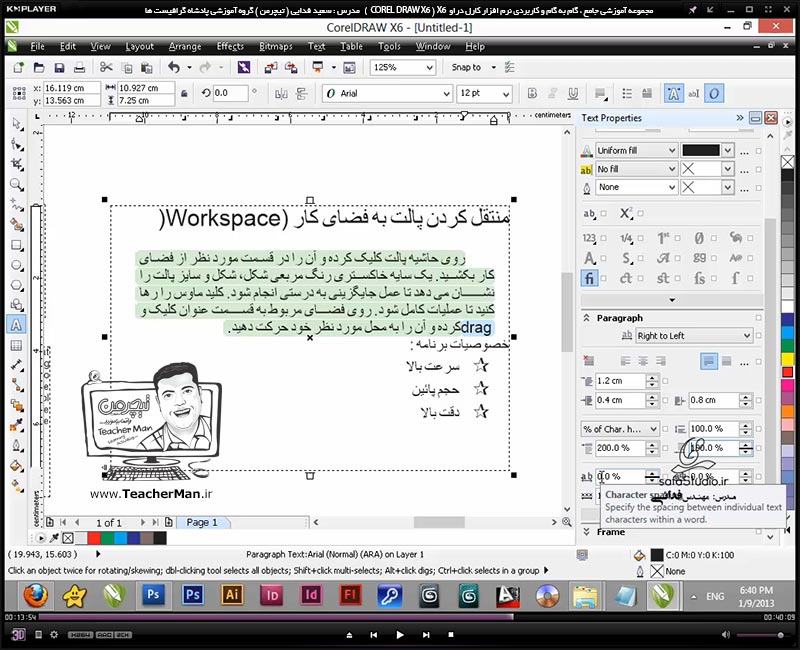Open the % of Char. height dropdown
Image resolution: width=800 pixels, height=650 pixels.
[x=653, y=429]
